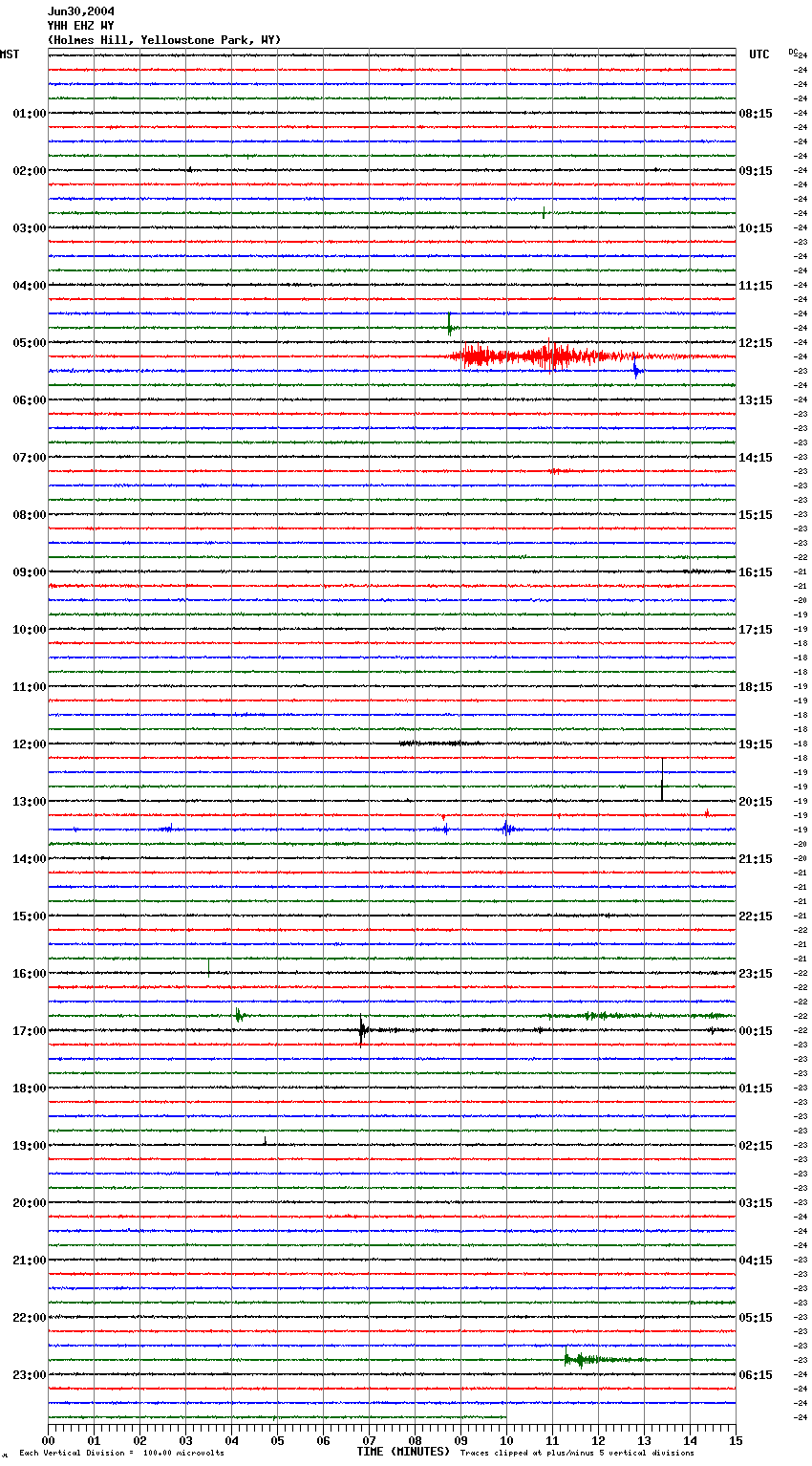Select the 05:00 MST time label
Viewport: 812px width, 1466px height.
pyautogui.click(x=29, y=343)
